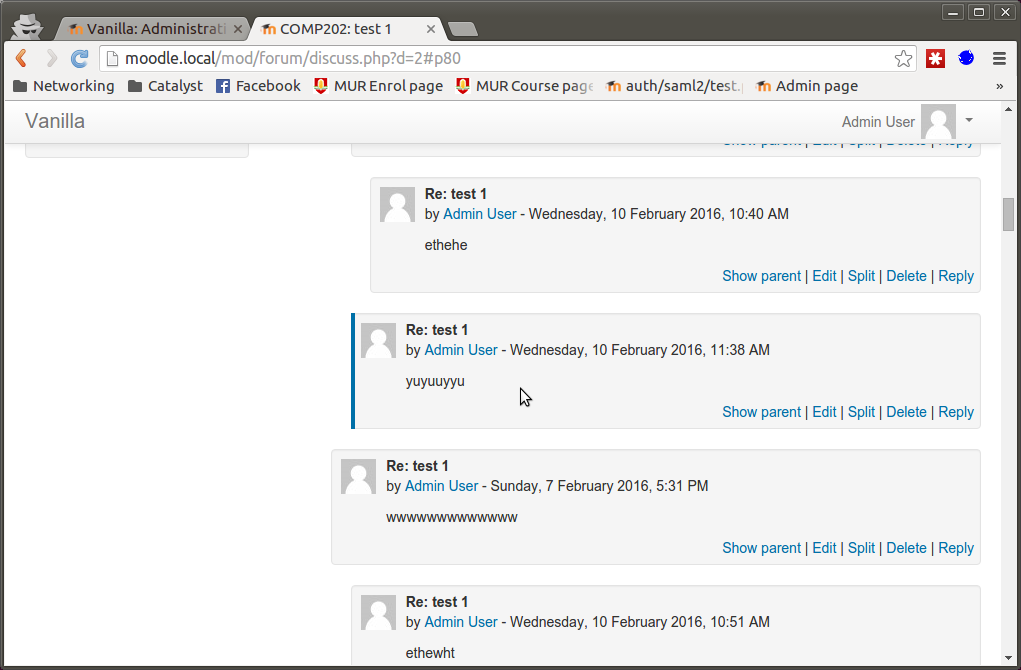The width and height of the screenshot is (1021, 670).
Task: Click the incognito spy icon
Action: 27,27
